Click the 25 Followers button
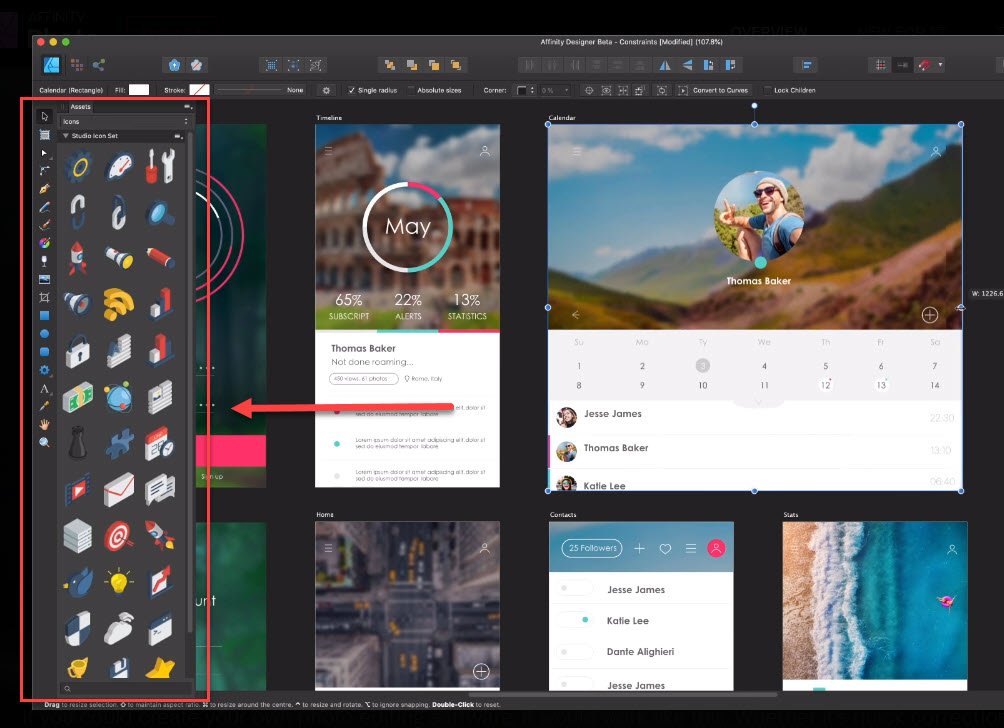Viewport: 1004px width, 728px height. point(592,548)
